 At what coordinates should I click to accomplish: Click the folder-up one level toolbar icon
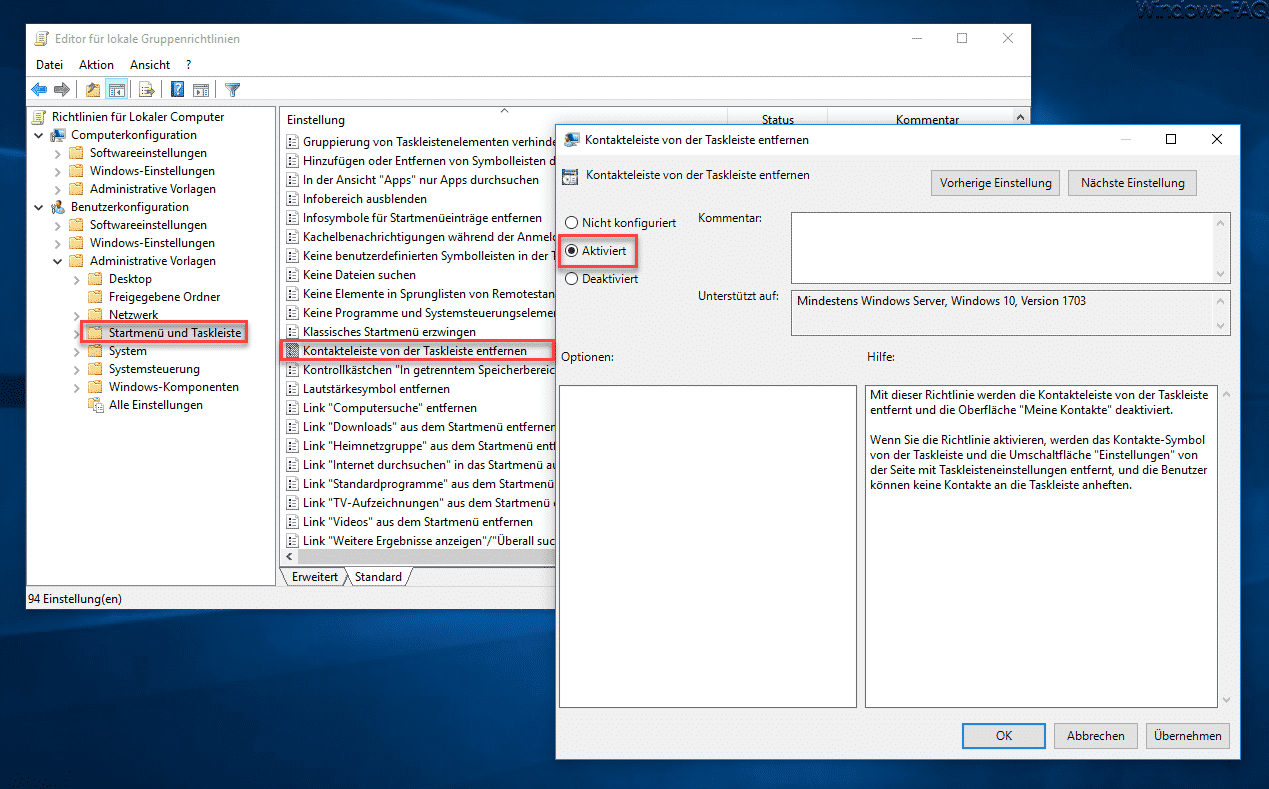[93, 90]
